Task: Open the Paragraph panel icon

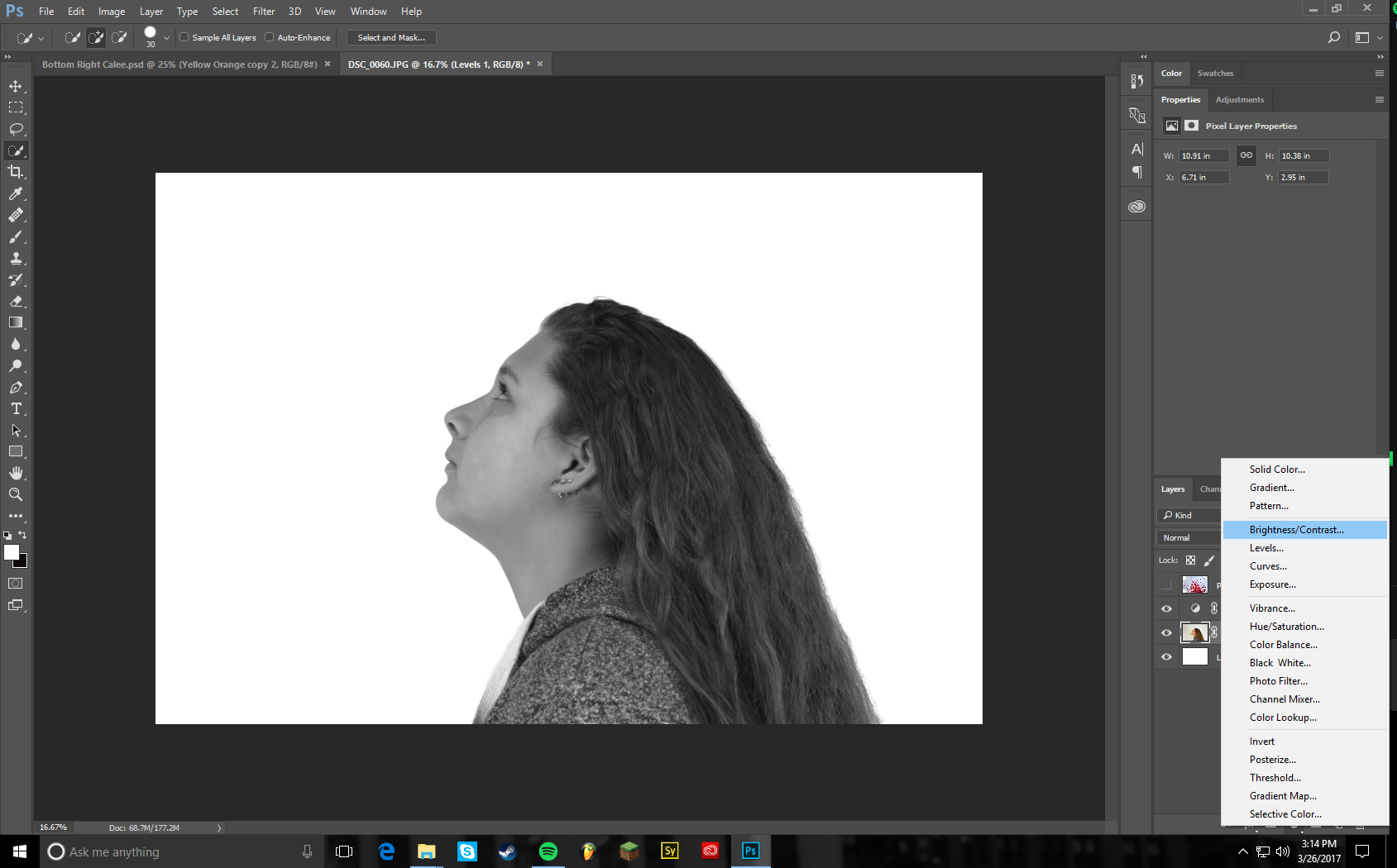Action: tap(1137, 172)
